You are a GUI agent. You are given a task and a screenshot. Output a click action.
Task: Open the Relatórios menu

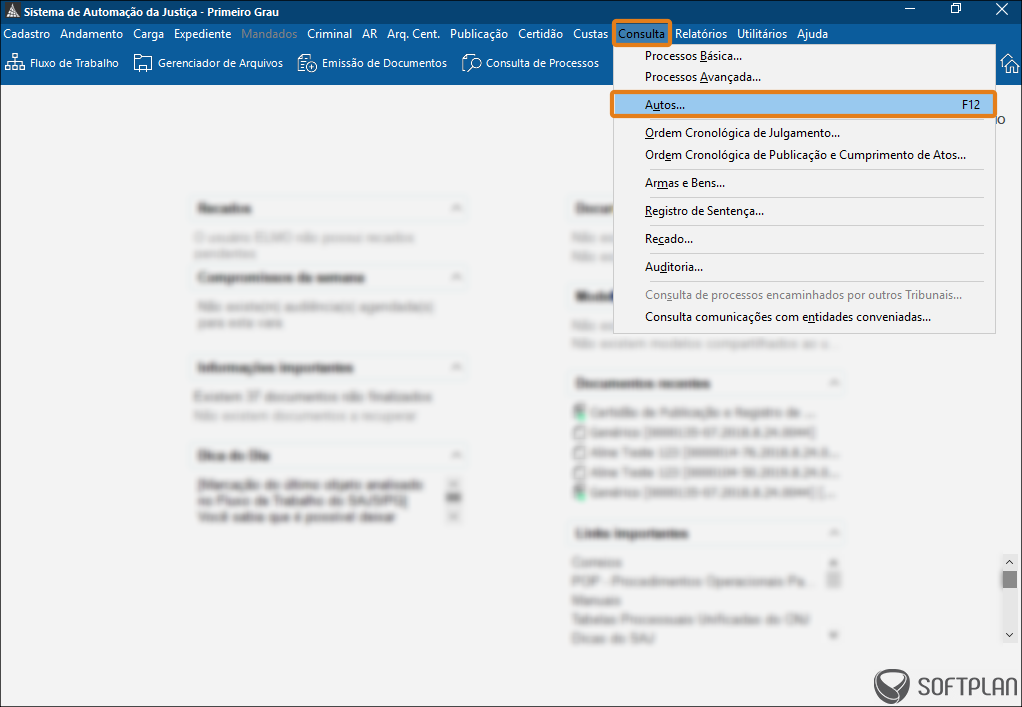pos(701,34)
